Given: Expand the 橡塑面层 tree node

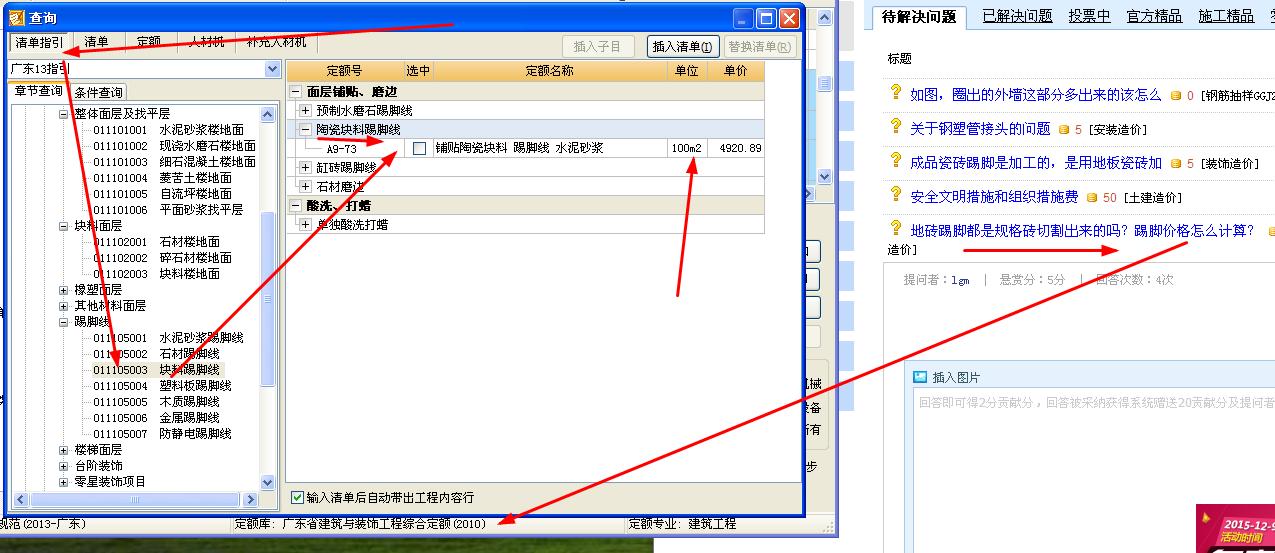Looking at the screenshot, I should pos(64,290).
